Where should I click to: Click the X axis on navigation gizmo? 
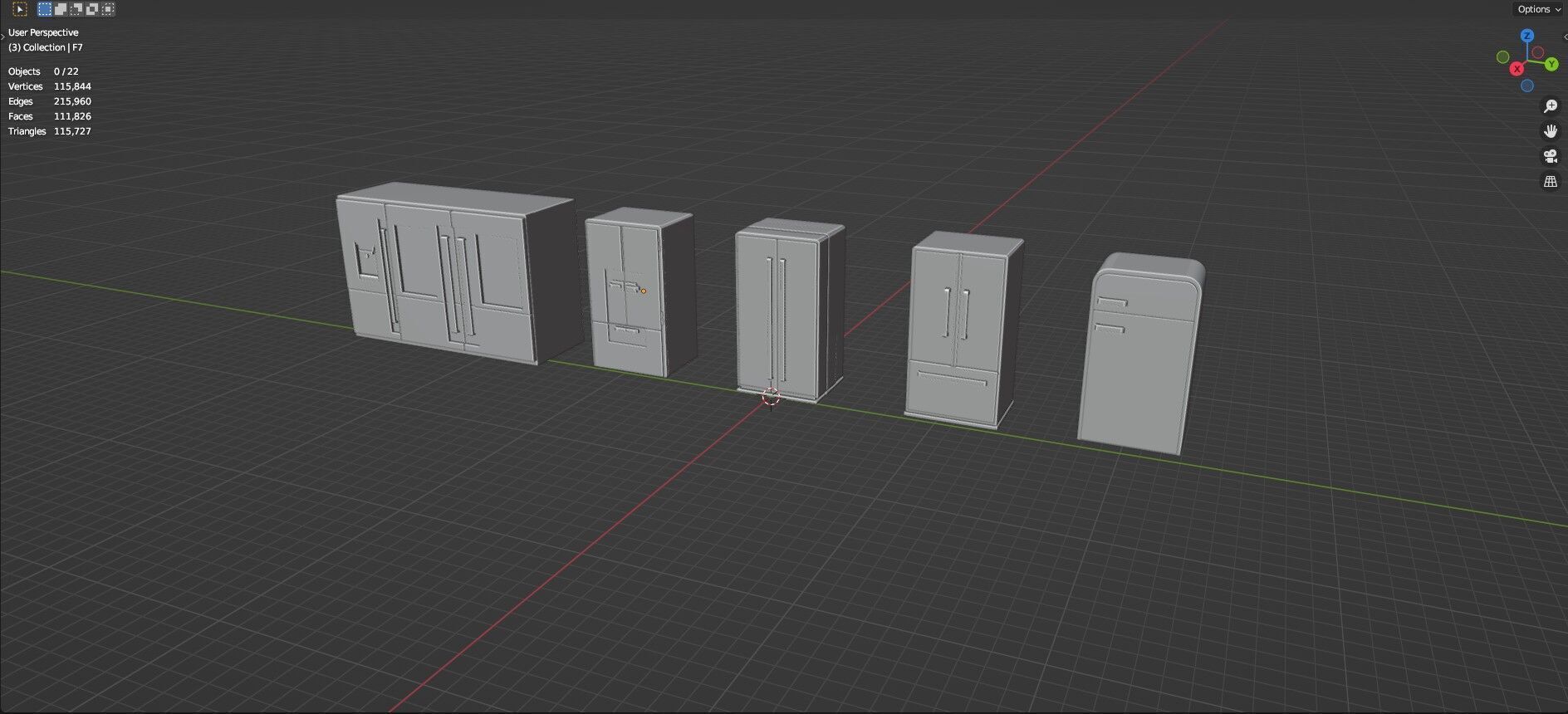[x=1517, y=69]
